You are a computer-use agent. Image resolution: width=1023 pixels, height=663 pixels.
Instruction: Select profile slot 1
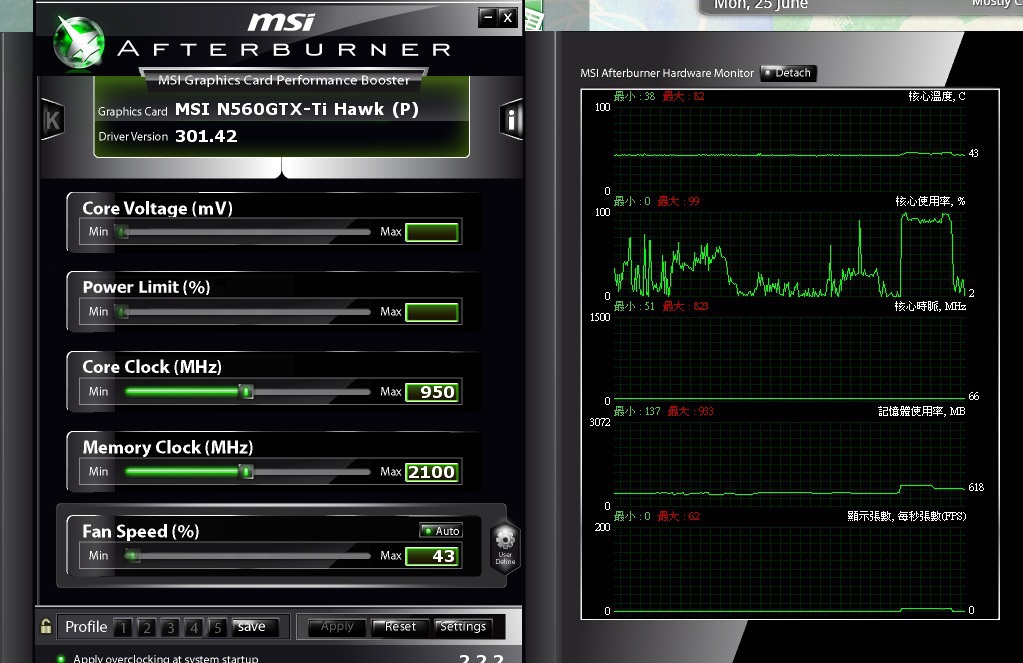click(x=123, y=627)
